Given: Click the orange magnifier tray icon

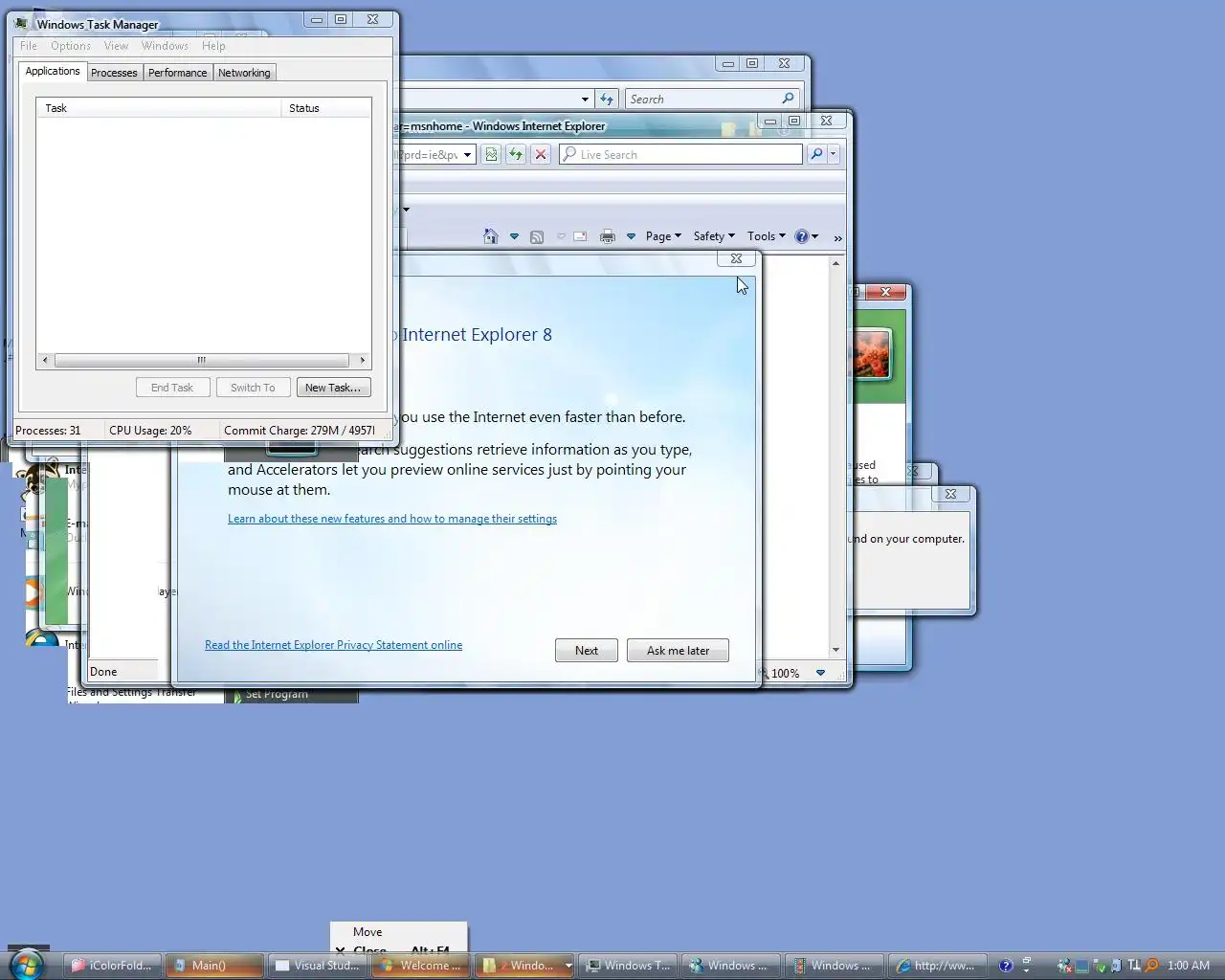Looking at the screenshot, I should pyautogui.click(x=1151, y=966).
